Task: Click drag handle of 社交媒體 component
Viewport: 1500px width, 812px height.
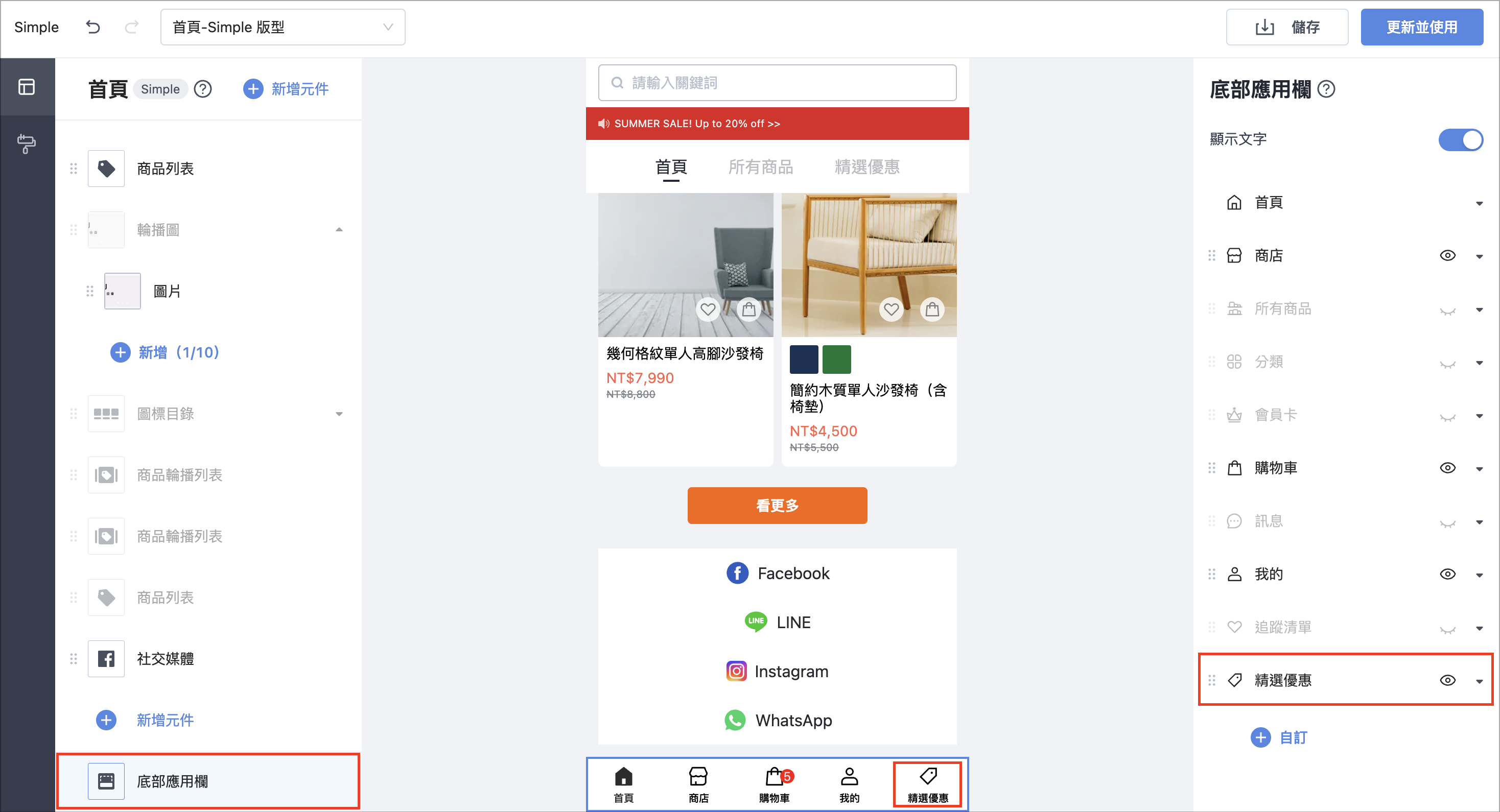Action: [74, 659]
